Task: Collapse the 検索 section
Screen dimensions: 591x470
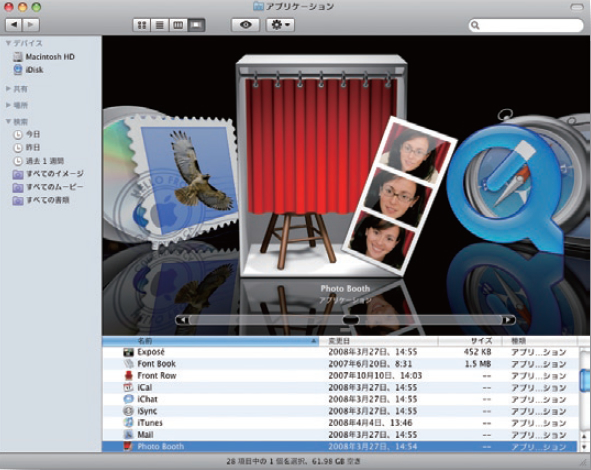Action: point(8,122)
